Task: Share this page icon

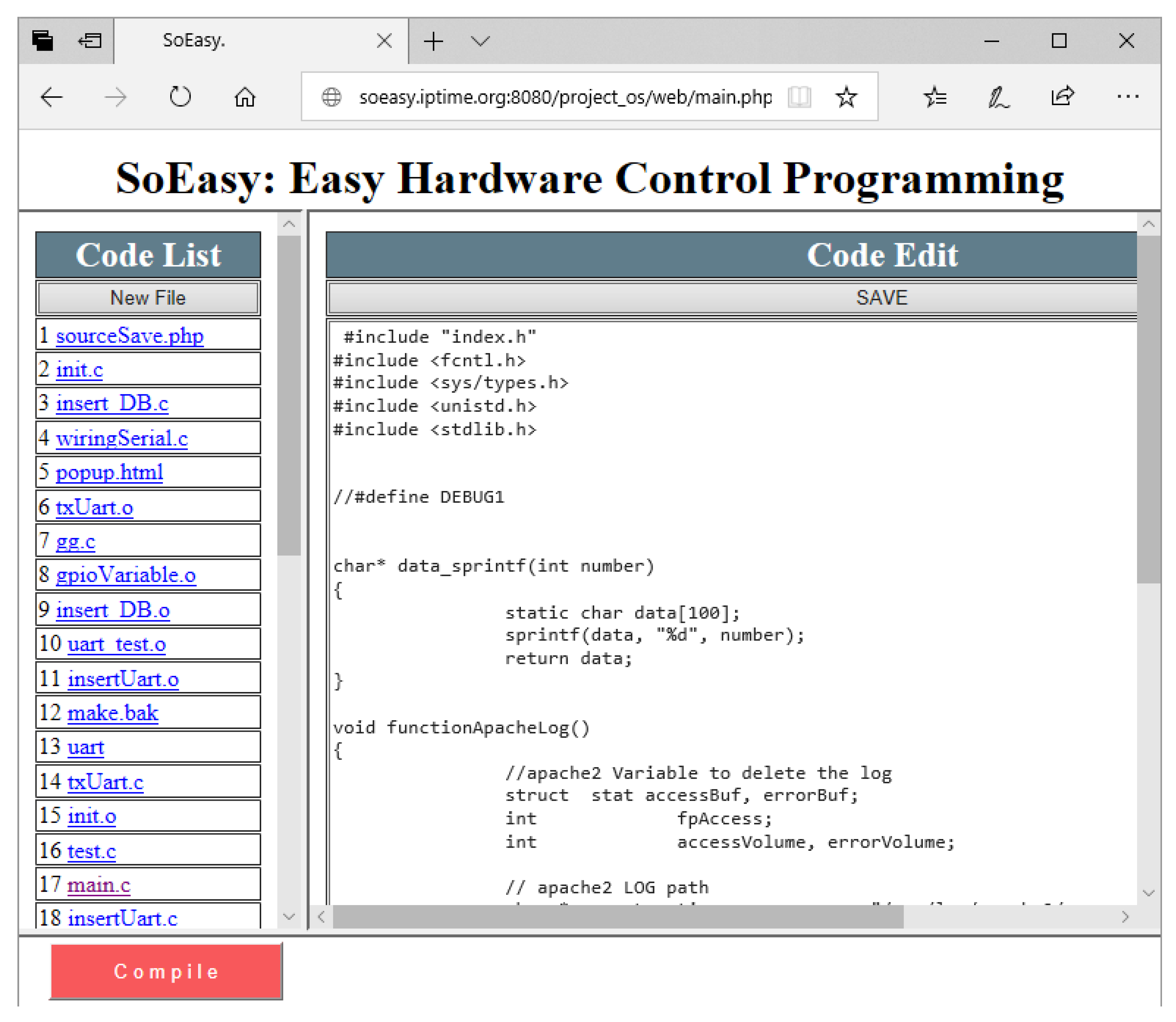Action: (1062, 96)
